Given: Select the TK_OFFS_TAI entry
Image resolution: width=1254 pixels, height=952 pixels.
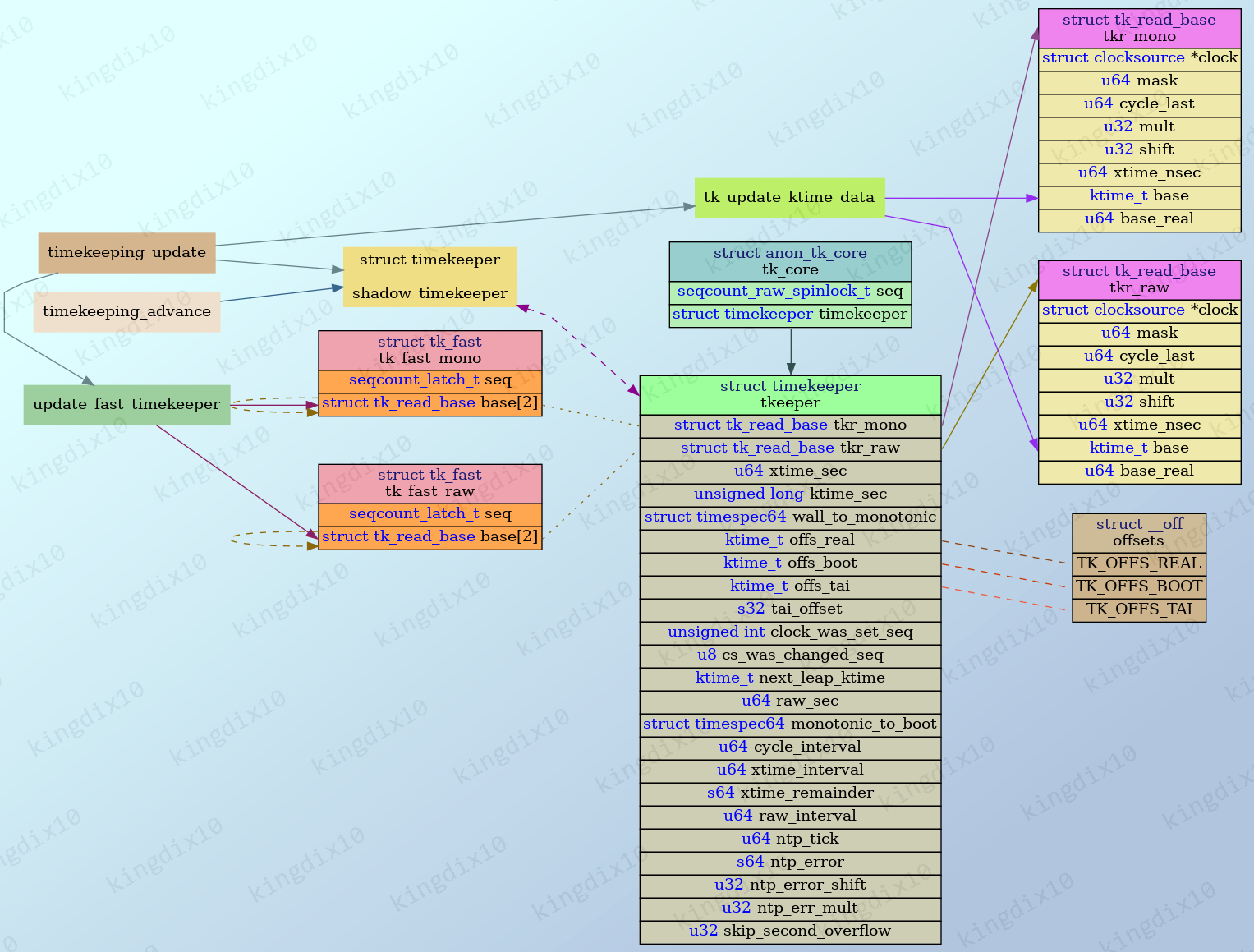Looking at the screenshot, I should pyautogui.click(x=1139, y=611).
